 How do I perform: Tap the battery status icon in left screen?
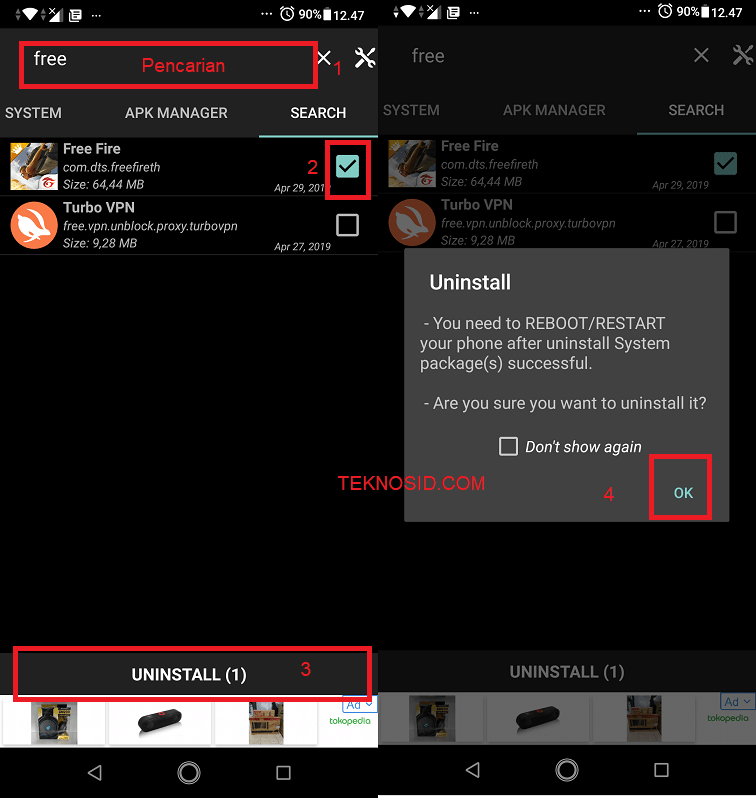coord(327,14)
